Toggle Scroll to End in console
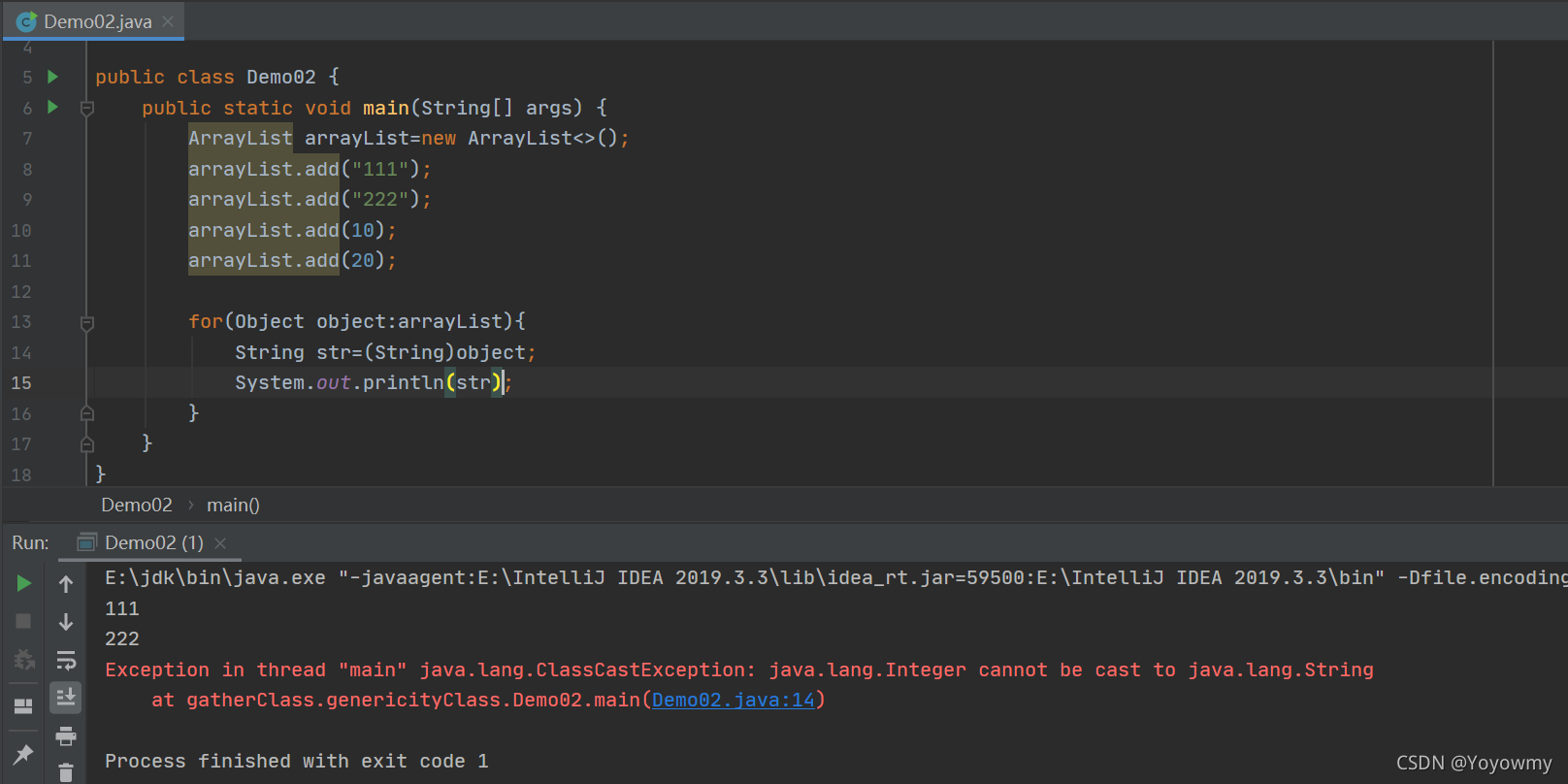 point(66,697)
